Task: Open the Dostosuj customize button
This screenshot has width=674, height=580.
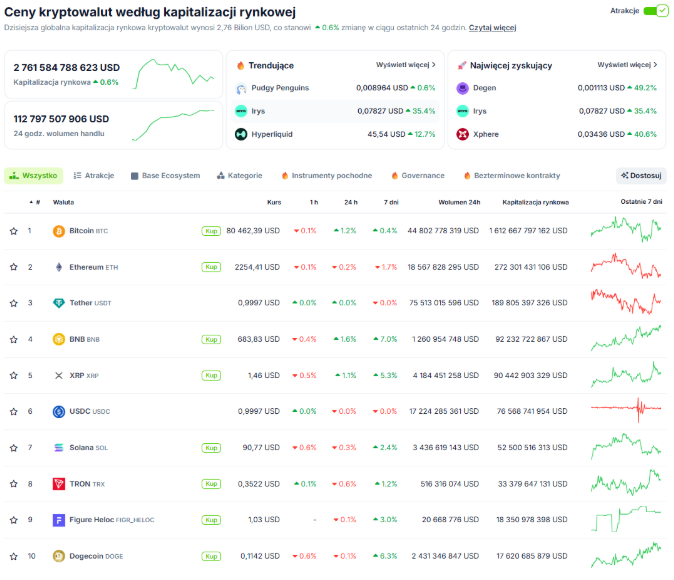Action: pos(641,175)
